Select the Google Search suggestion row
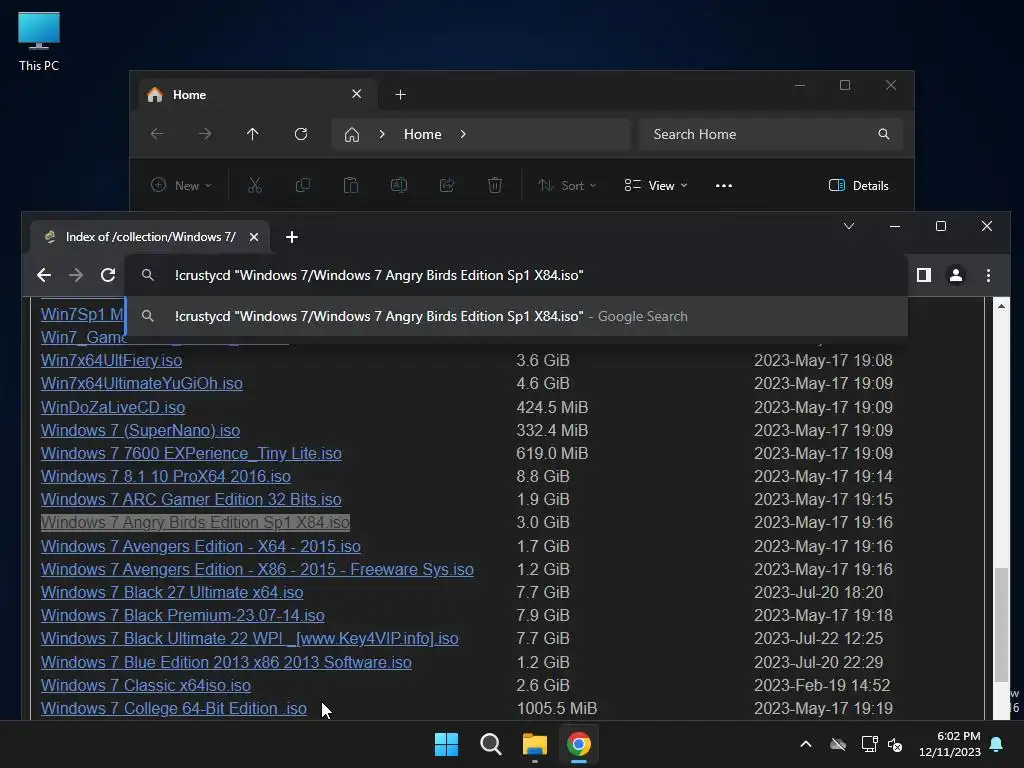 516,316
